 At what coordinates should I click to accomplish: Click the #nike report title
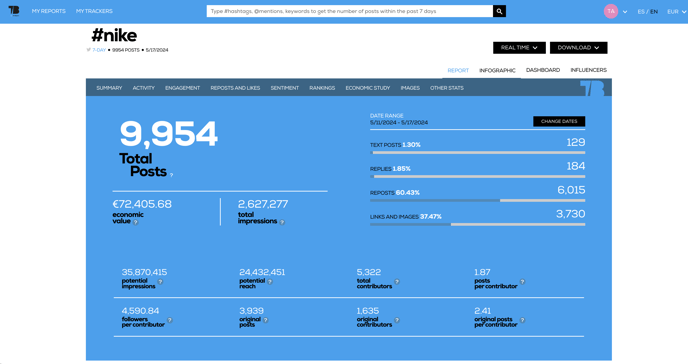click(114, 35)
